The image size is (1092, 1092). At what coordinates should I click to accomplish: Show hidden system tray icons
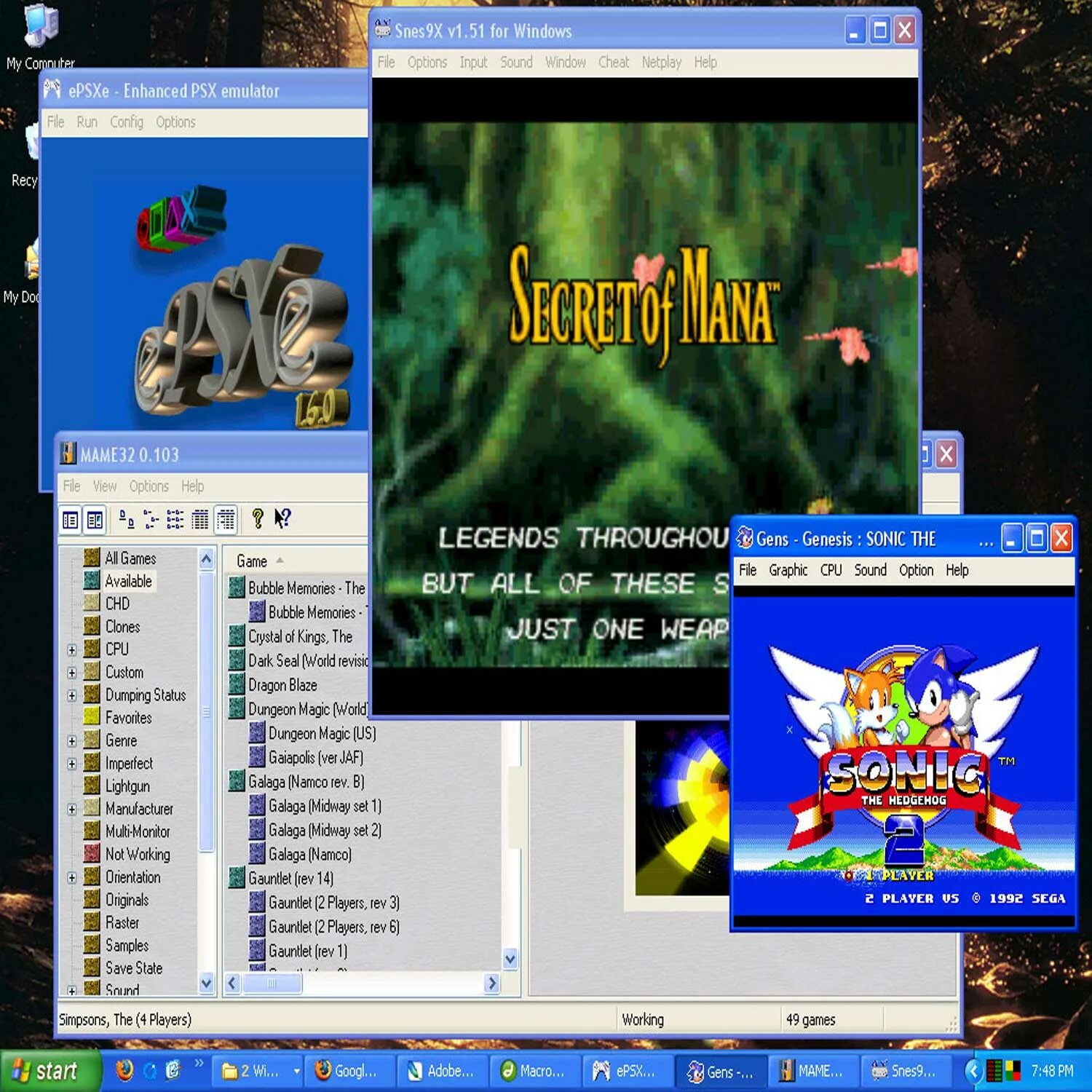[973, 1071]
